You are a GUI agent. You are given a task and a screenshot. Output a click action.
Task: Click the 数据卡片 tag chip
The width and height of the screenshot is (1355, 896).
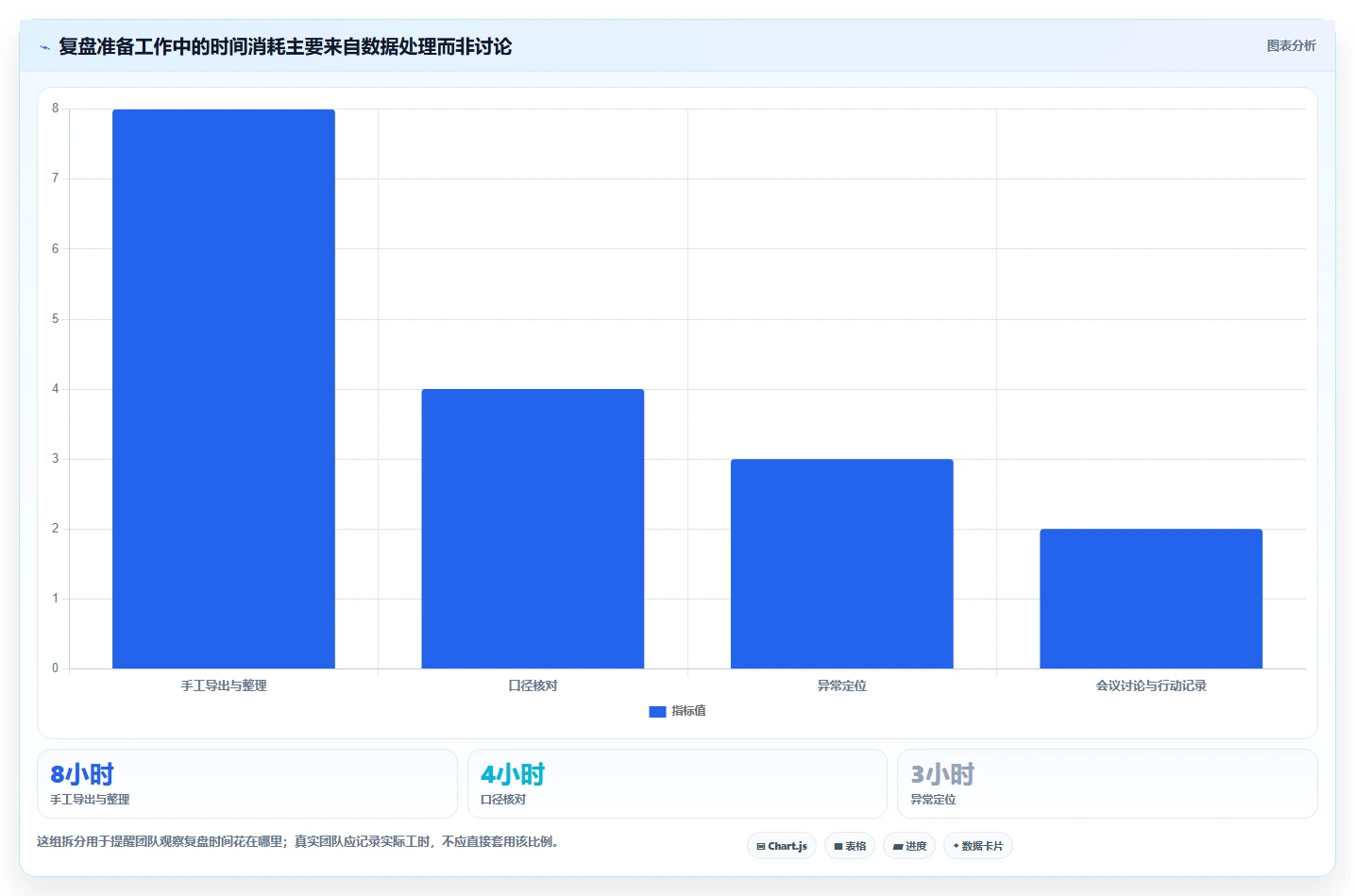(x=978, y=846)
